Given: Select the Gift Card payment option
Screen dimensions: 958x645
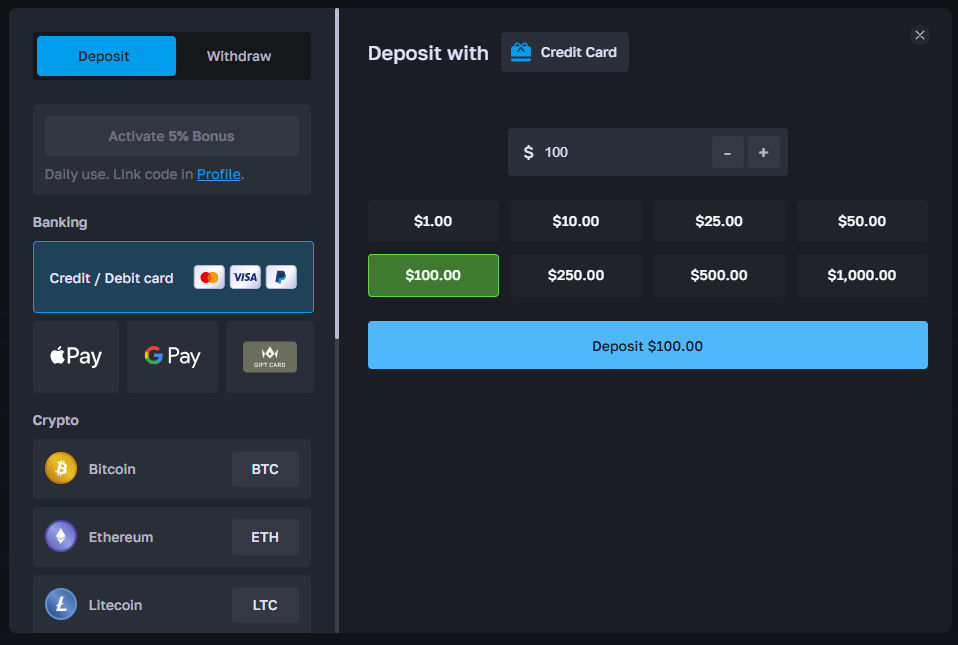Looking at the screenshot, I should click(x=269, y=357).
